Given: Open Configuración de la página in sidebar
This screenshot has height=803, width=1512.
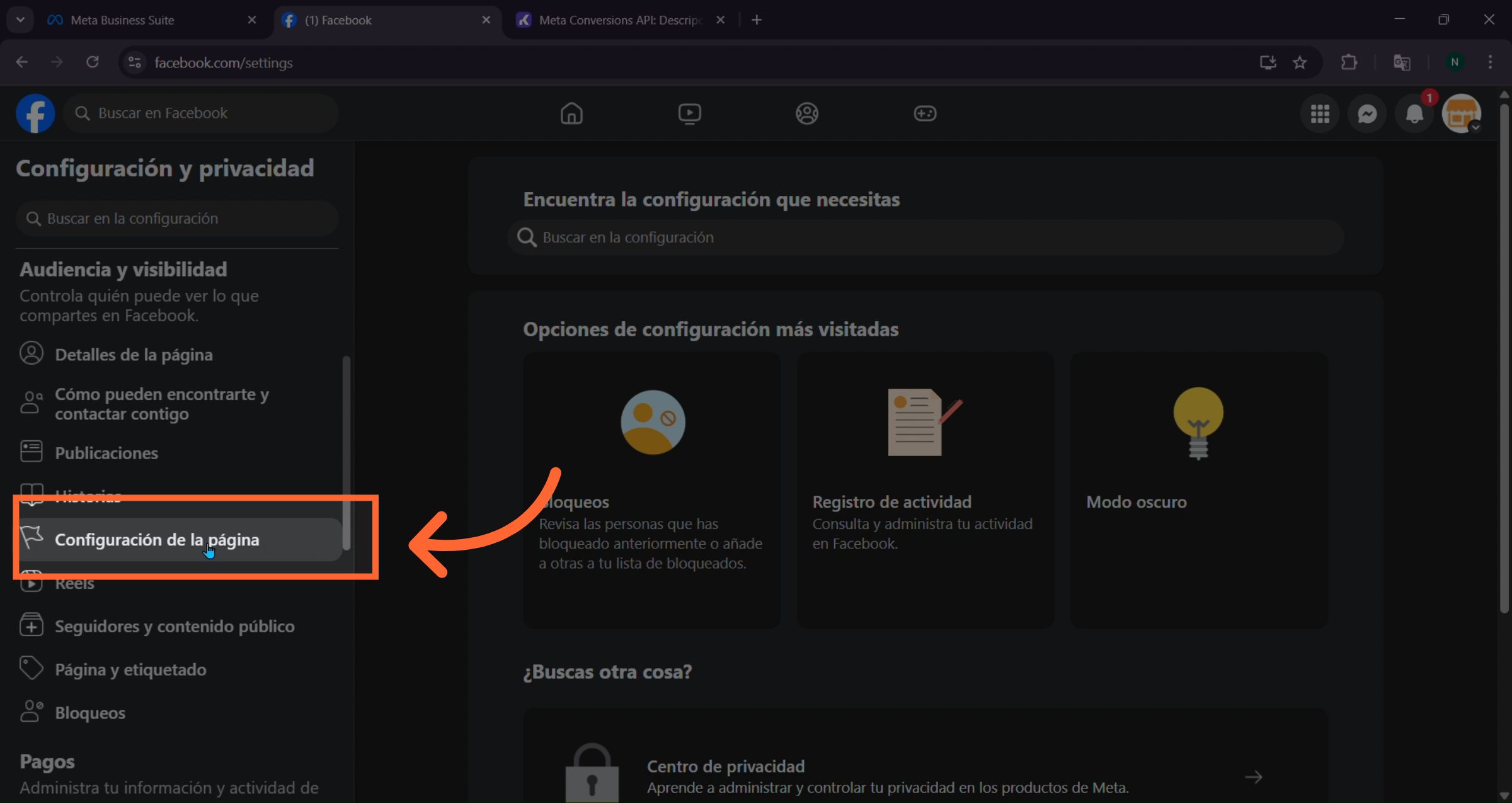Looking at the screenshot, I should (157, 540).
